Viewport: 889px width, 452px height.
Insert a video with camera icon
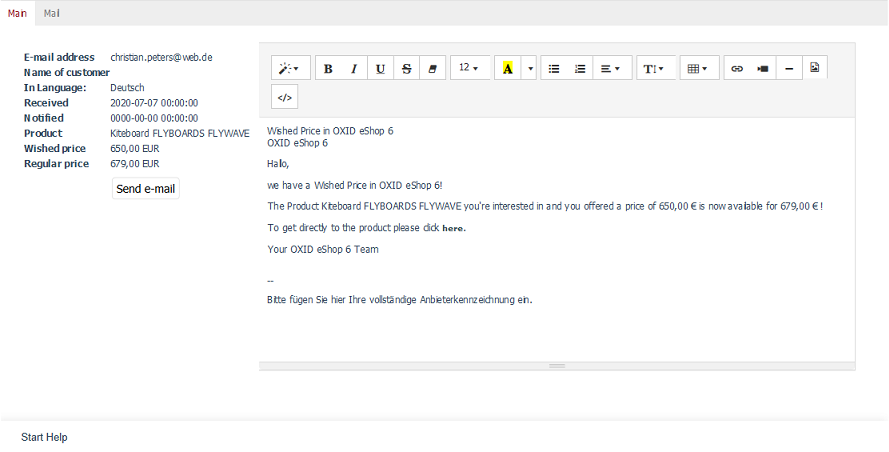763,68
